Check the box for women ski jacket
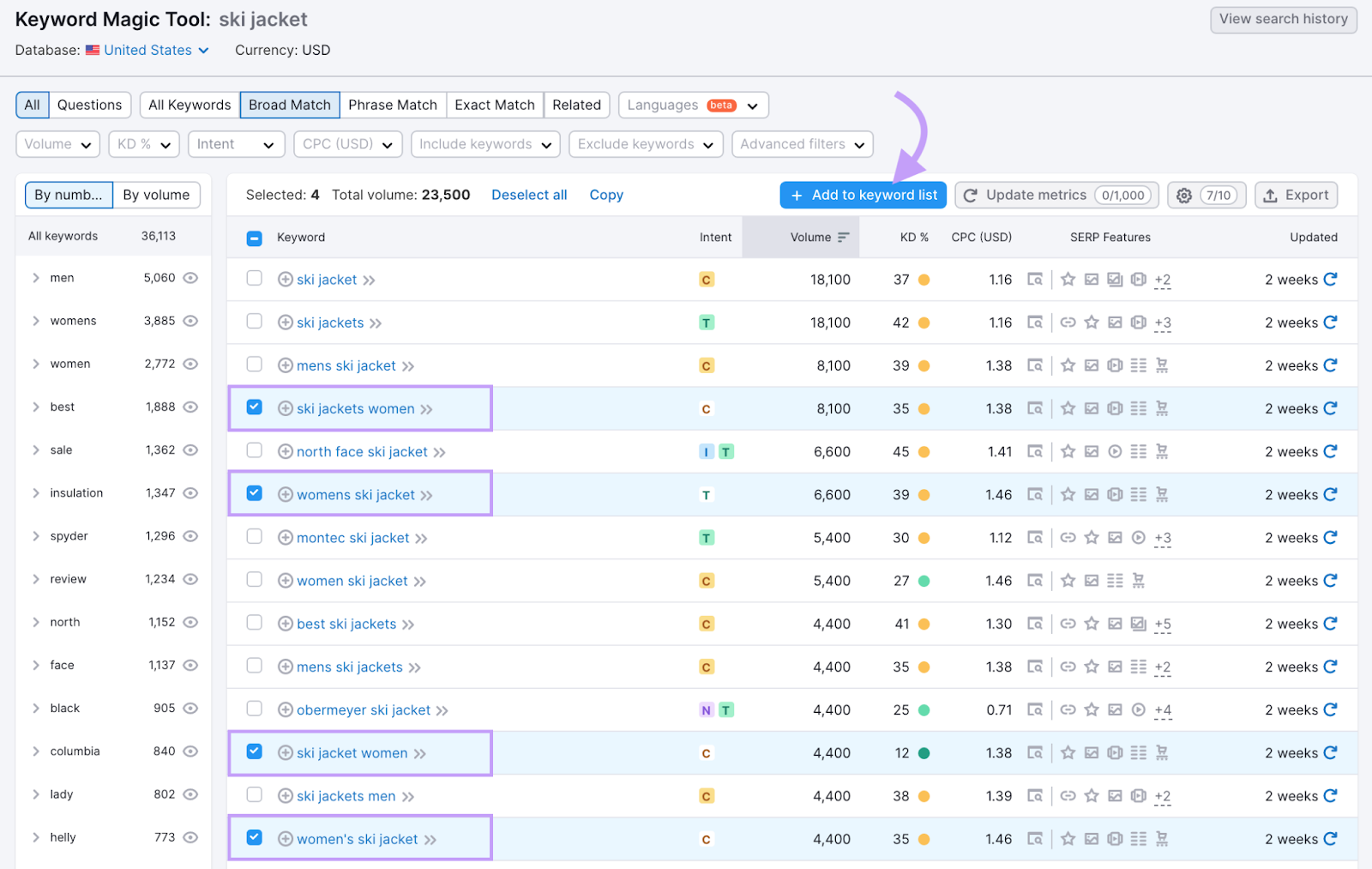Image resolution: width=1372 pixels, height=869 pixels. [255, 580]
